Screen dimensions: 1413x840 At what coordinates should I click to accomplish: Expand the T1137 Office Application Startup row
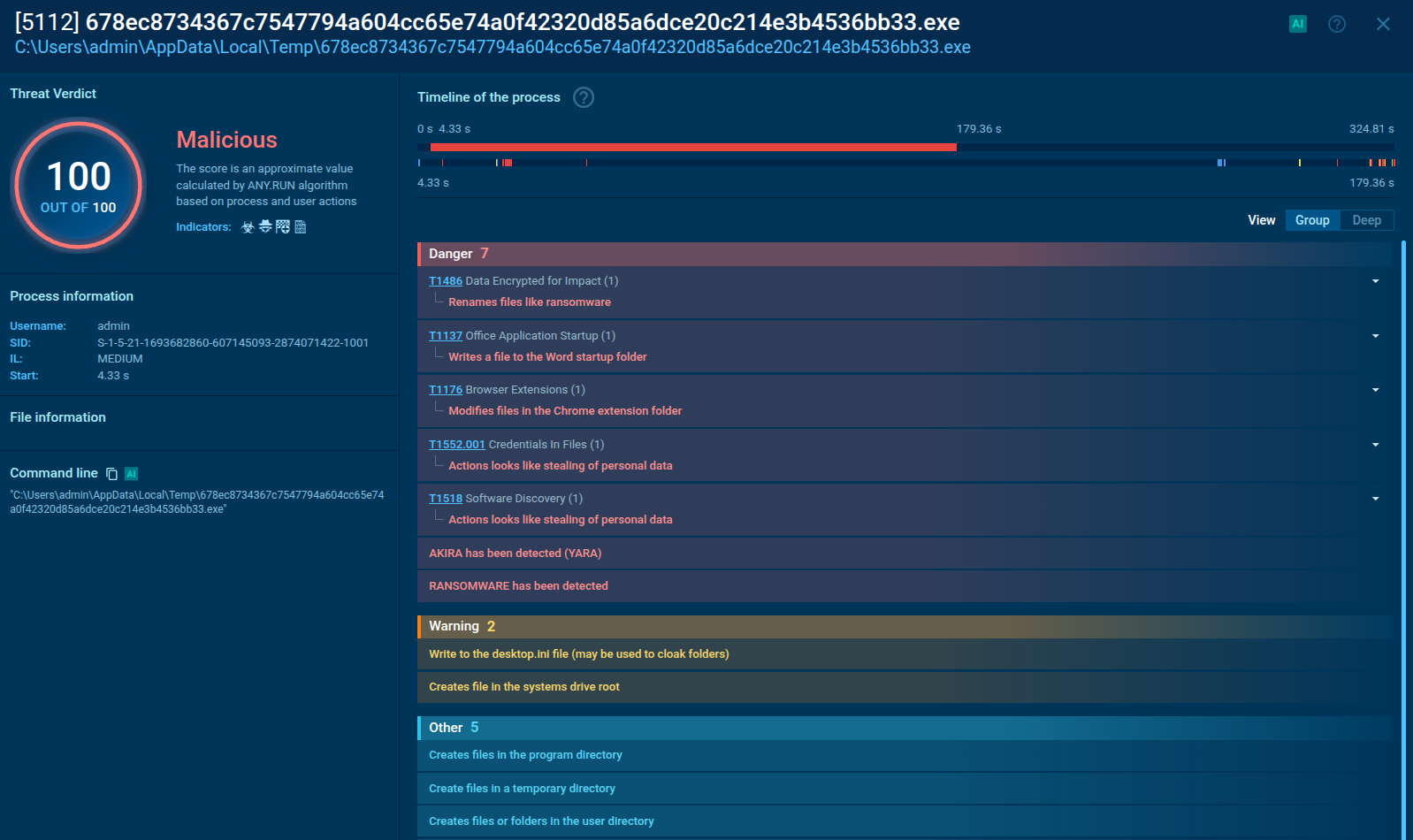tap(1375, 336)
